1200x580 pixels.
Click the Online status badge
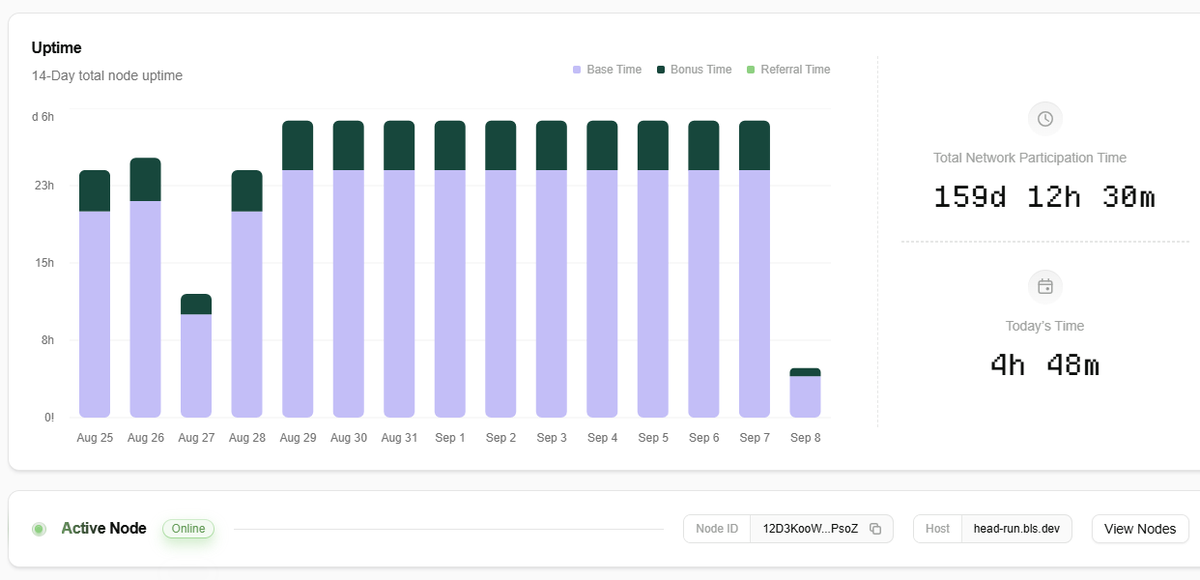[x=188, y=529]
